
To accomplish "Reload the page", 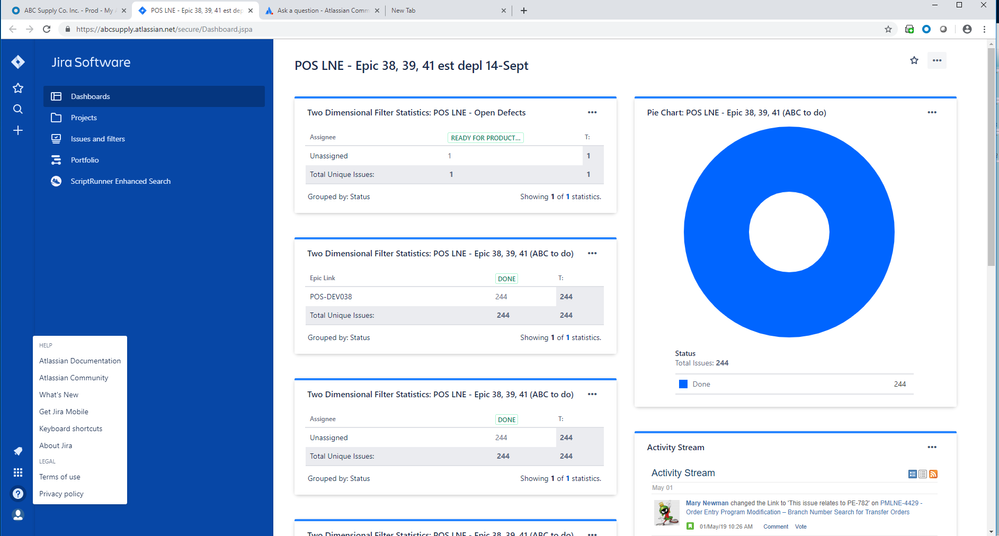I will pos(47,29).
